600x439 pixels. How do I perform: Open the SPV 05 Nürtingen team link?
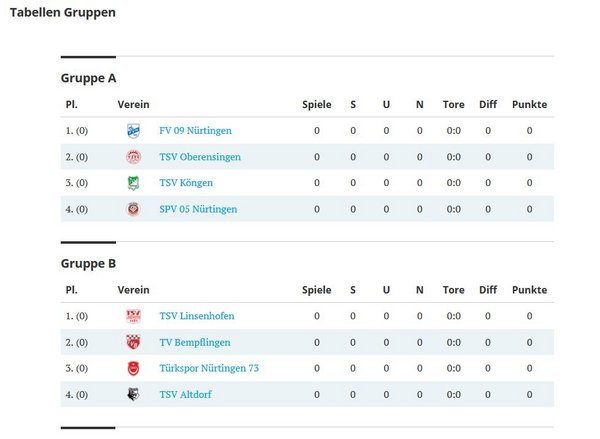coord(198,209)
